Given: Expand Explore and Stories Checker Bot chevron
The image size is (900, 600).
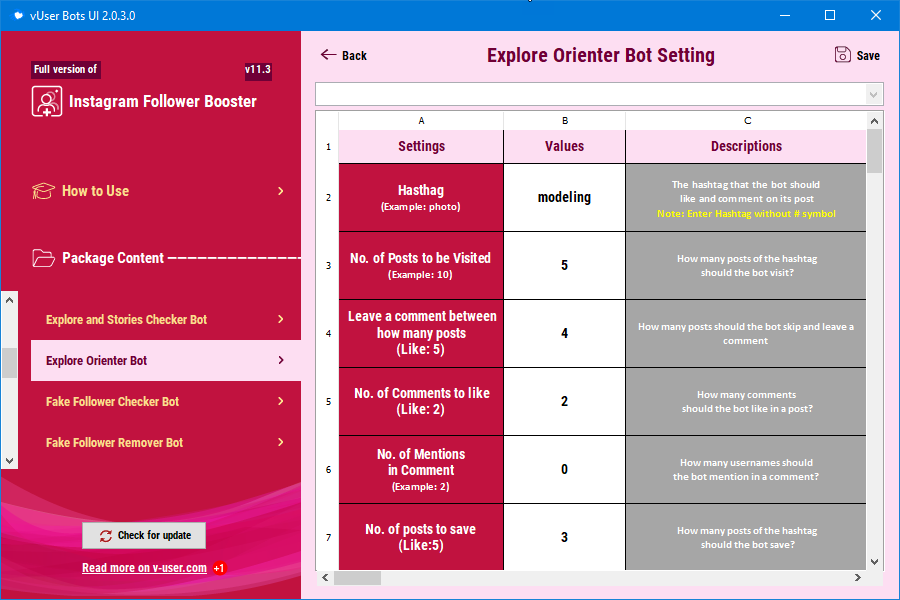Looking at the screenshot, I should 281,319.
